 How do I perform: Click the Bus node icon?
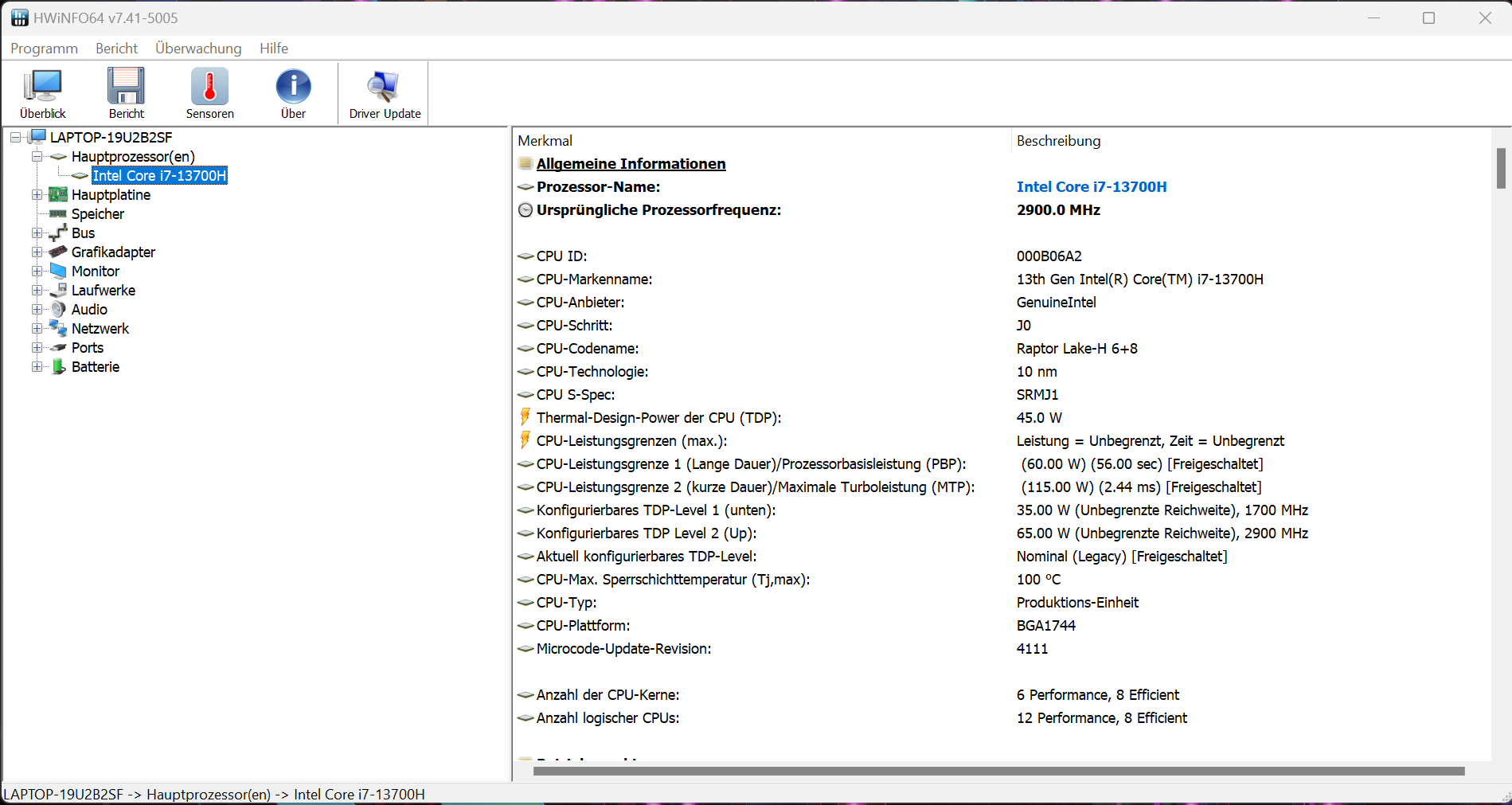58,233
